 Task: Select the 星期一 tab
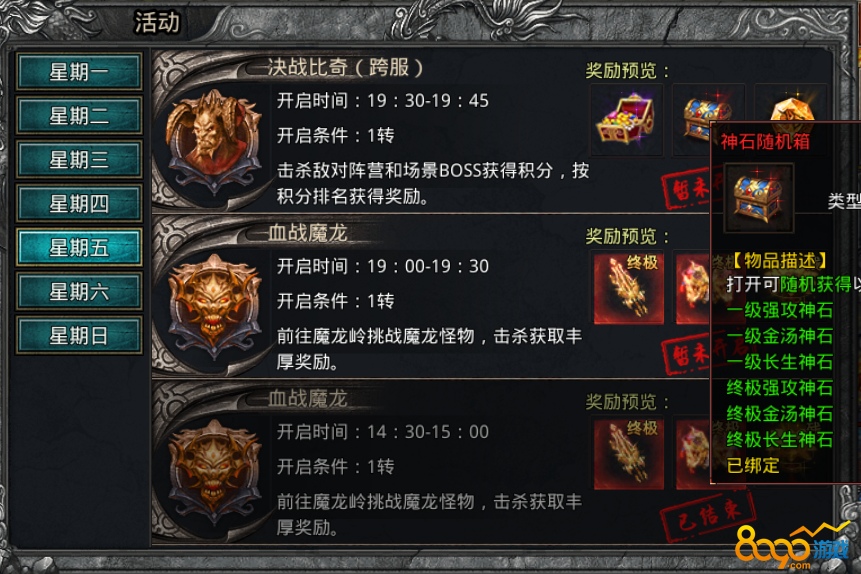(x=79, y=71)
